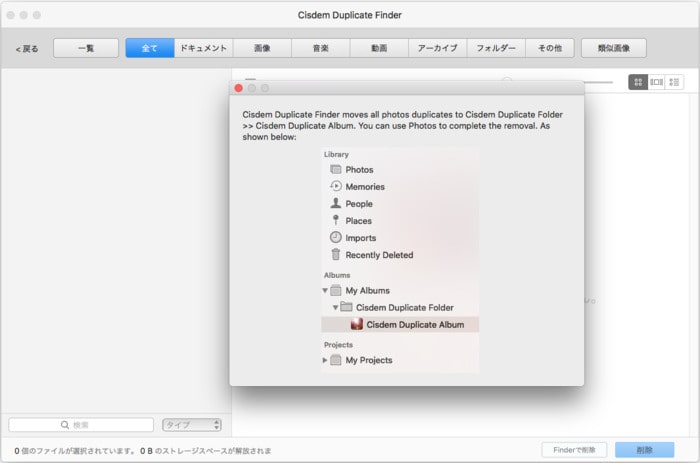Select the 全て tab
Viewport: 700px width, 463px height.
pos(150,48)
